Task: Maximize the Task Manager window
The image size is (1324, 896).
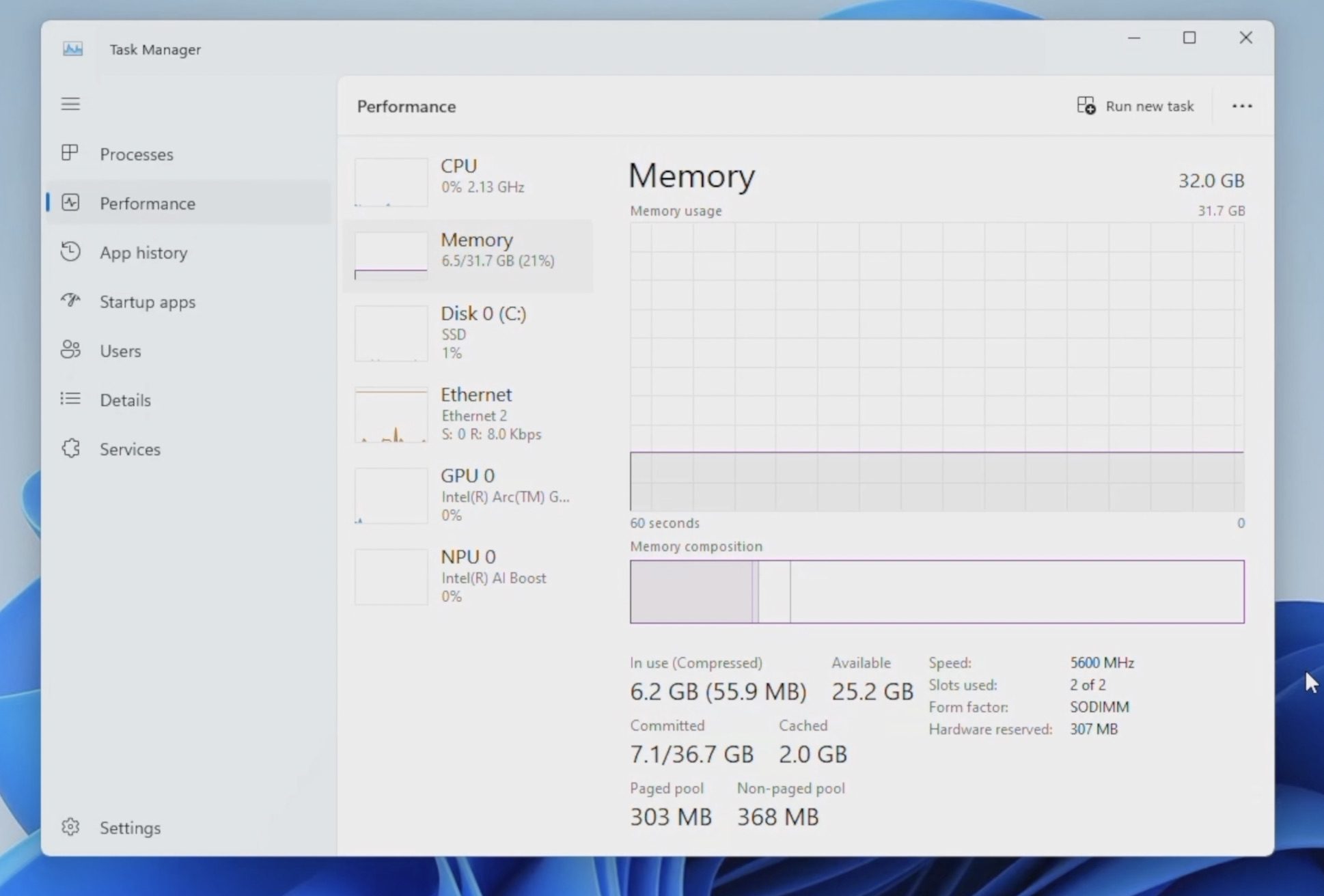Action: 1189,38
